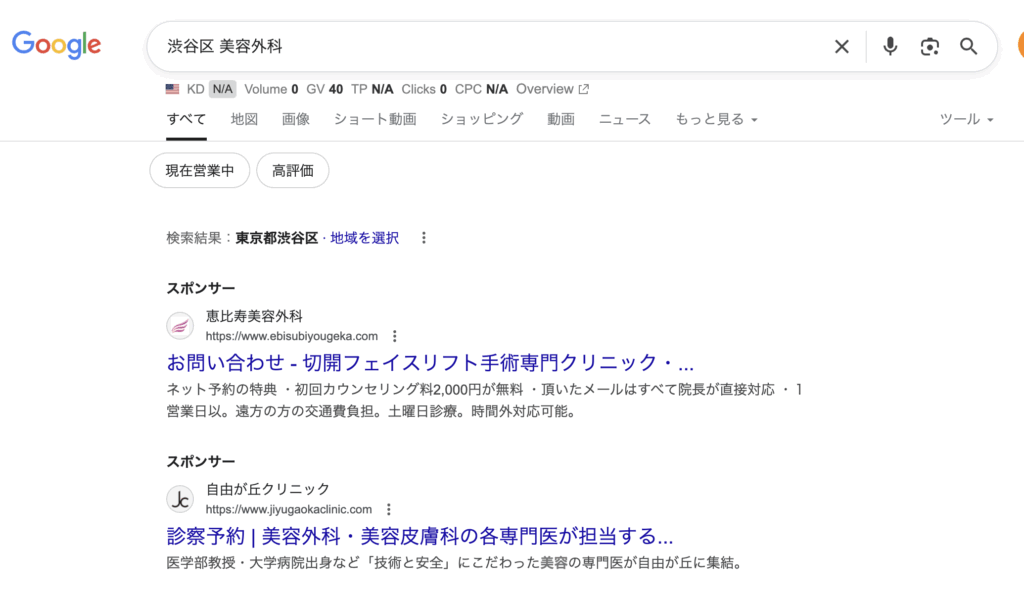Click the CPC N/A metric
This screenshot has width=1024, height=602.
[481, 89]
